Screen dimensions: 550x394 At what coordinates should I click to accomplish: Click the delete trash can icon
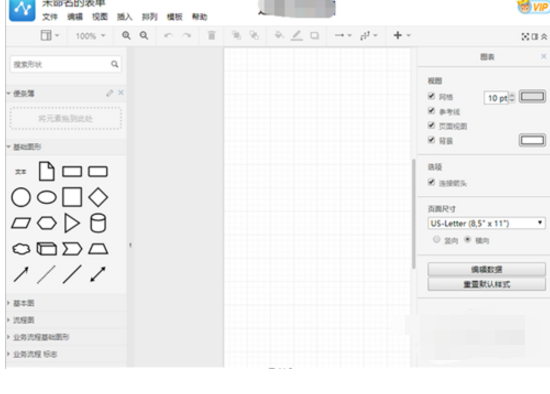coord(212,35)
